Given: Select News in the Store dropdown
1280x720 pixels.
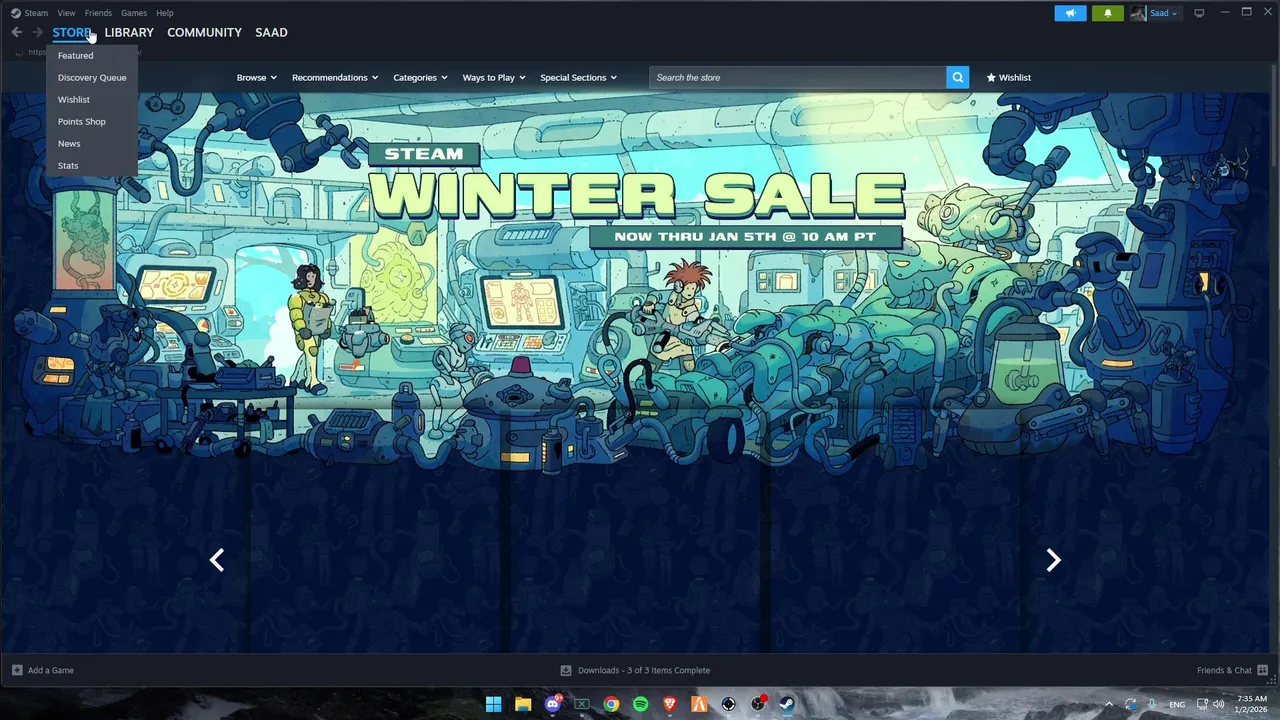Looking at the screenshot, I should [x=91, y=143].
